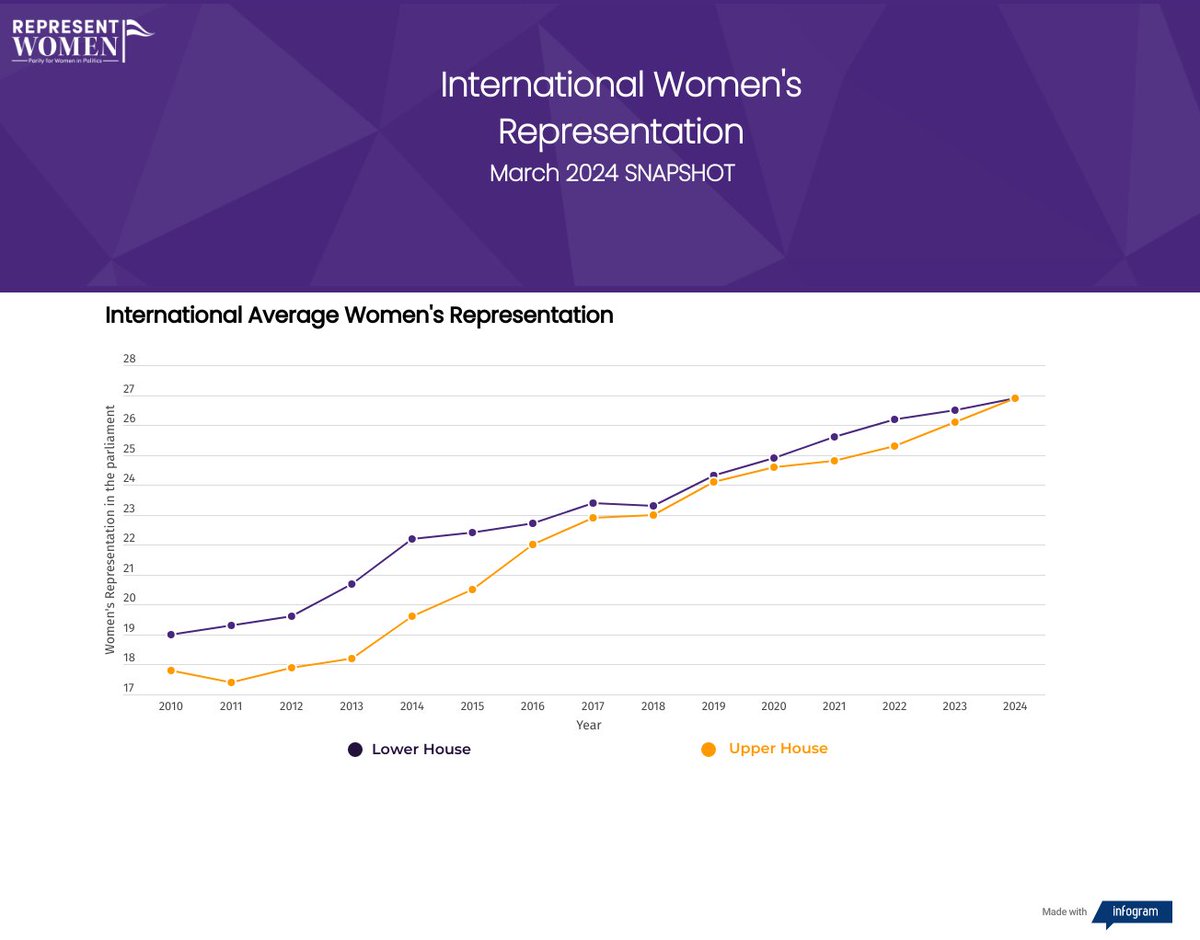
Task: Click the 17 y-axis label
Action: 129,688
